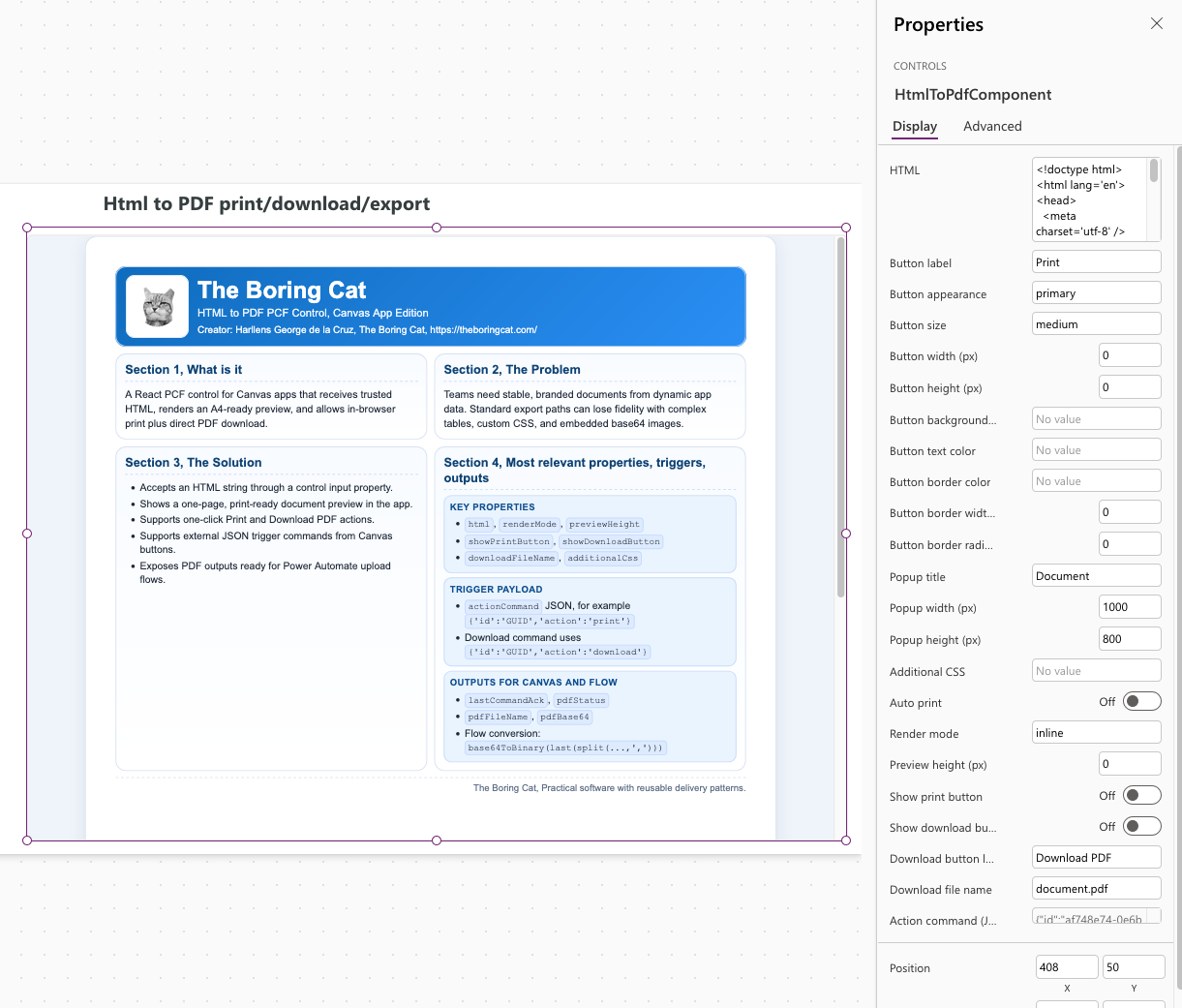Click the 'Section 1, What is it' heading
Image resolution: width=1182 pixels, height=1008 pixels.
point(184,370)
